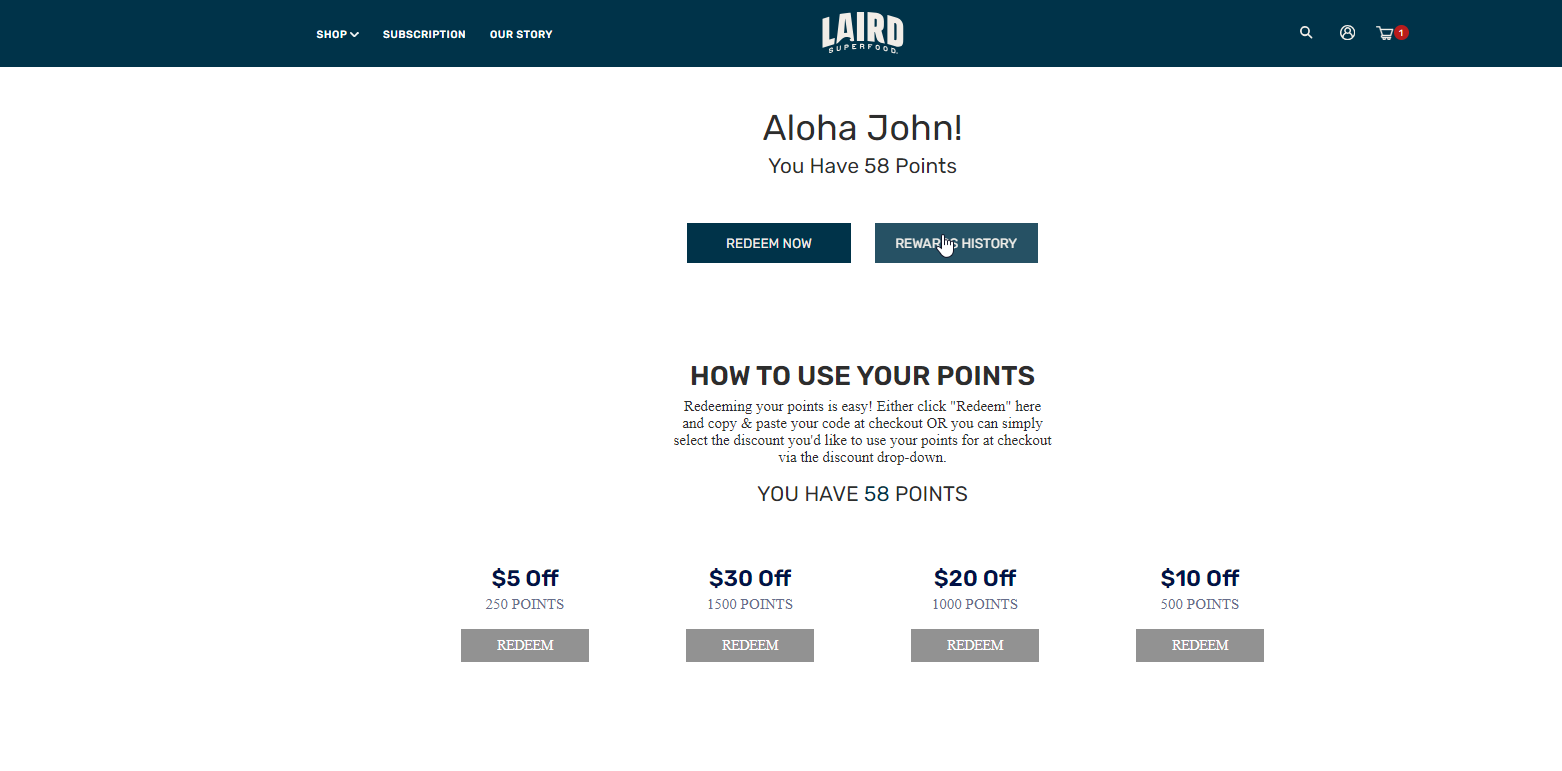Open the search magnifier icon
Screen dimensions: 1562x771
click(1306, 33)
